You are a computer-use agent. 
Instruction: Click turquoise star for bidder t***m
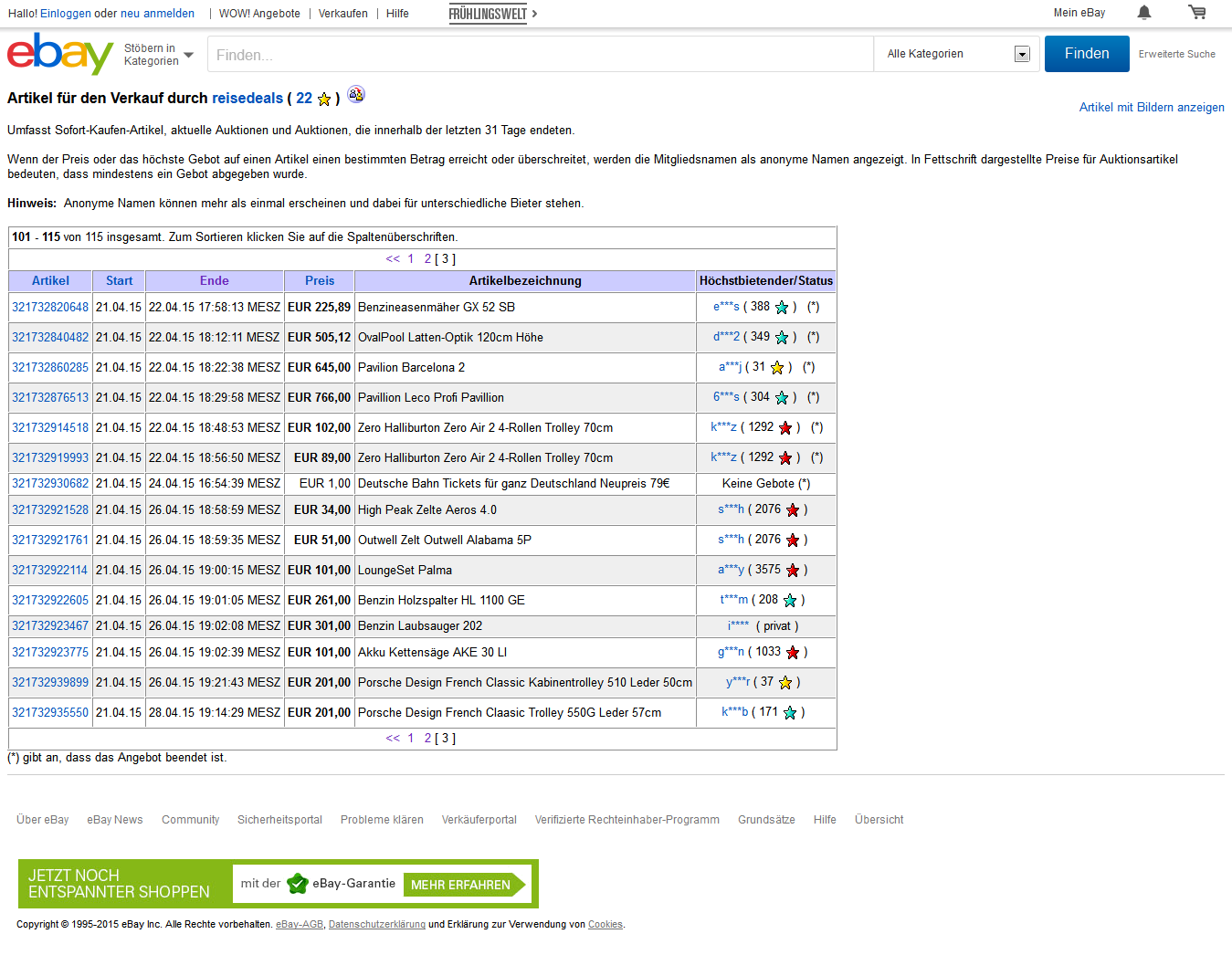[x=790, y=600]
